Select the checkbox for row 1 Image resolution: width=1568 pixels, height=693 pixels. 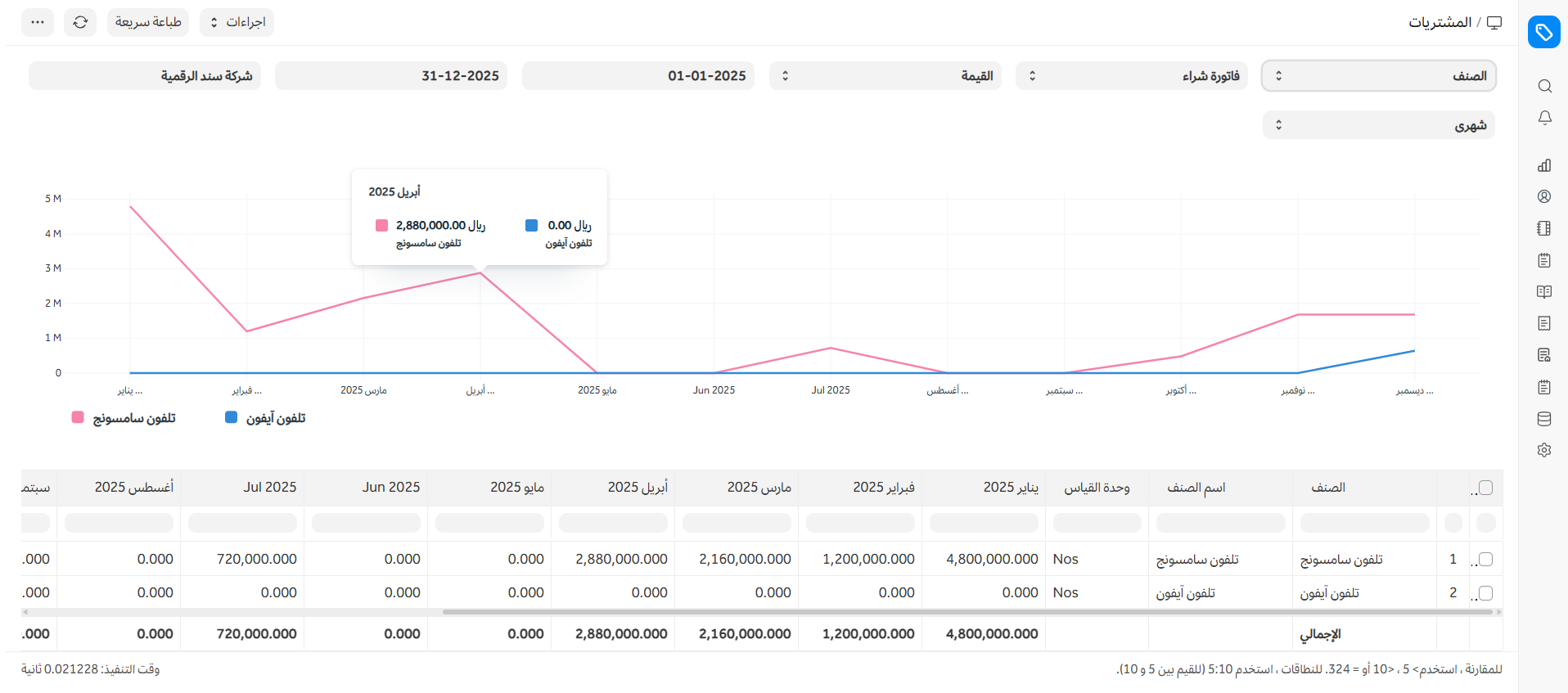[1486, 559]
